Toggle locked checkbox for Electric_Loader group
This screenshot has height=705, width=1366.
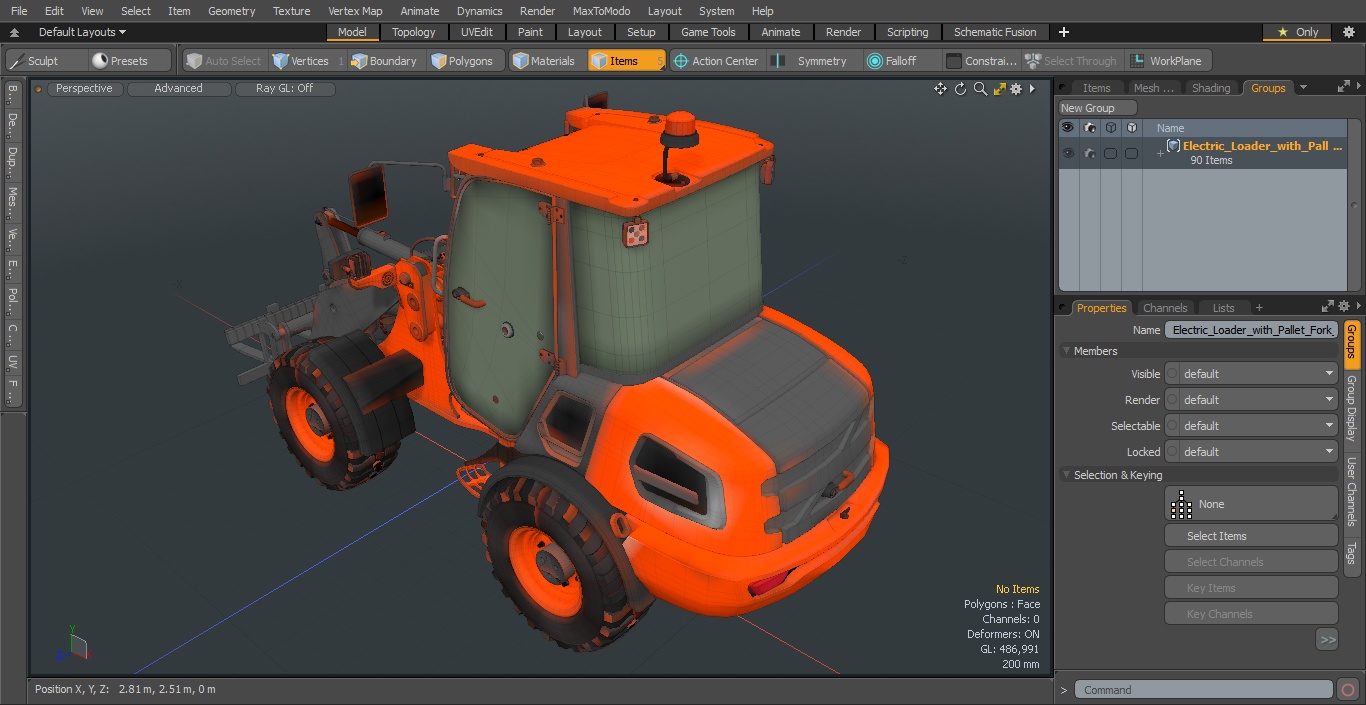pyautogui.click(x=1131, y=153)
